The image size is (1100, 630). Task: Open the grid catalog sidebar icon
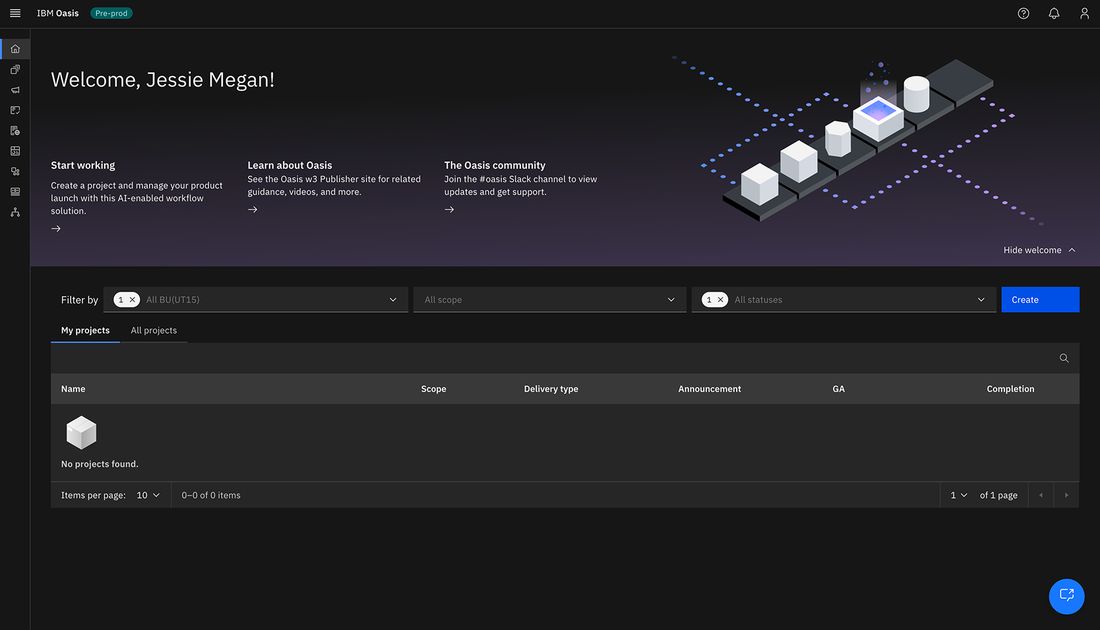[15, 192]
